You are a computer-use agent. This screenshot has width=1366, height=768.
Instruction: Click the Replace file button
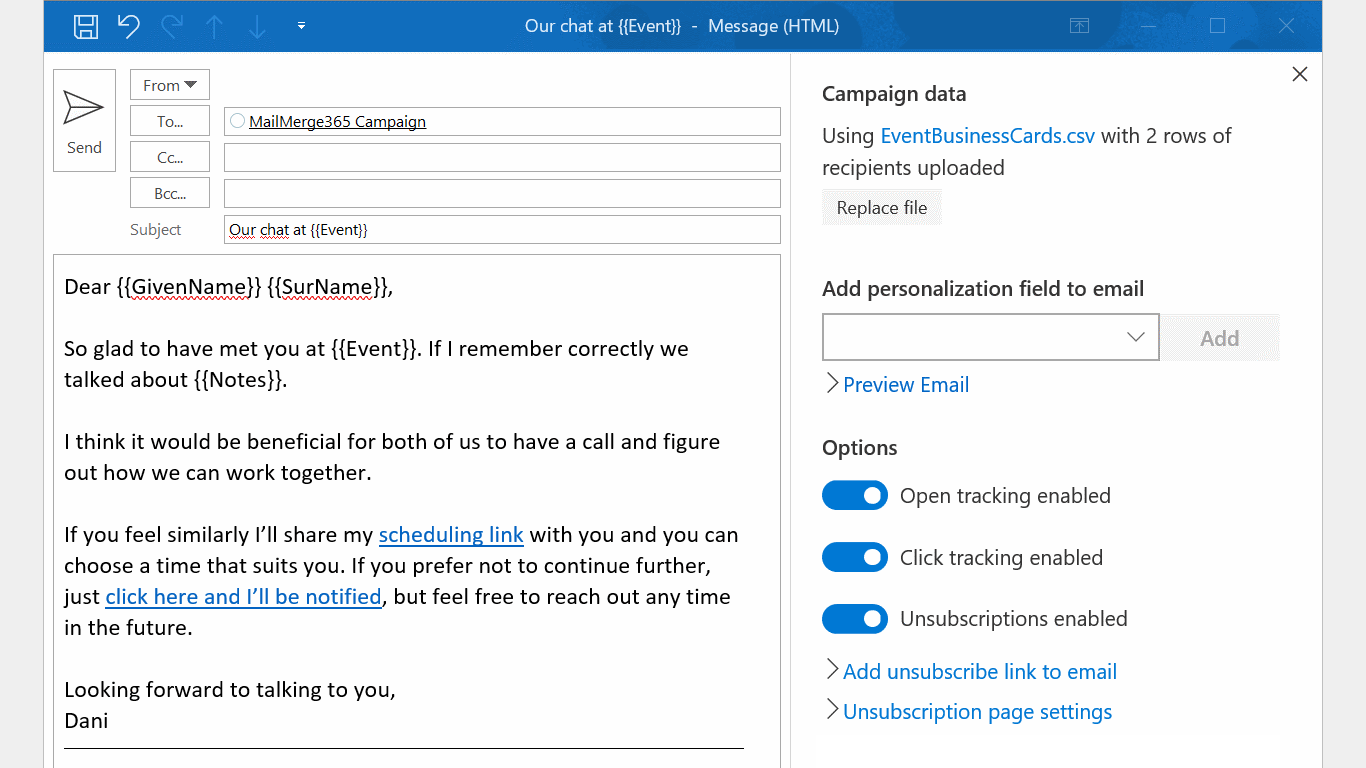(x=881, y=208)
